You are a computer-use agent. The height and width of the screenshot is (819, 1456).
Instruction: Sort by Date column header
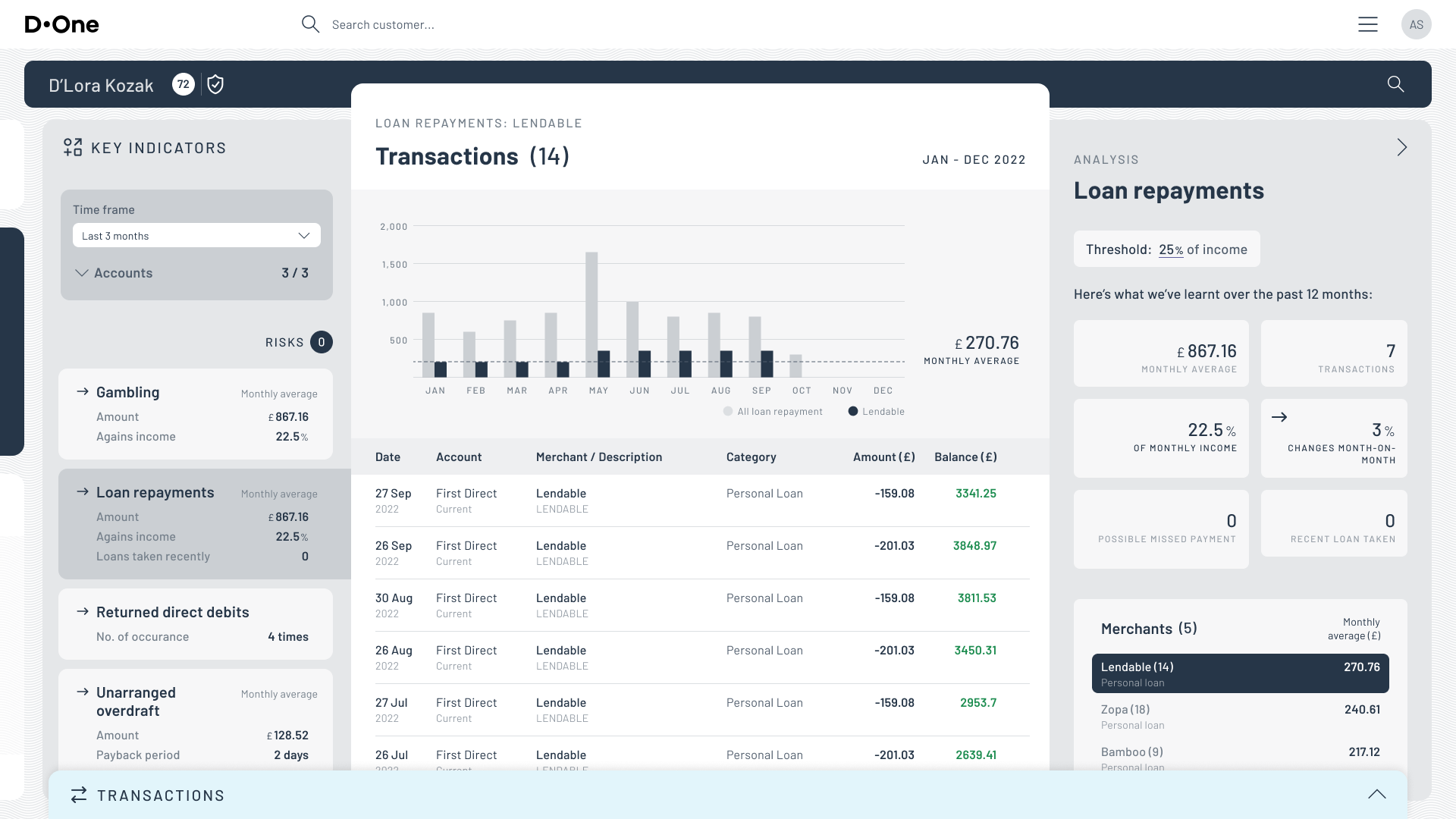coord(388,457)
